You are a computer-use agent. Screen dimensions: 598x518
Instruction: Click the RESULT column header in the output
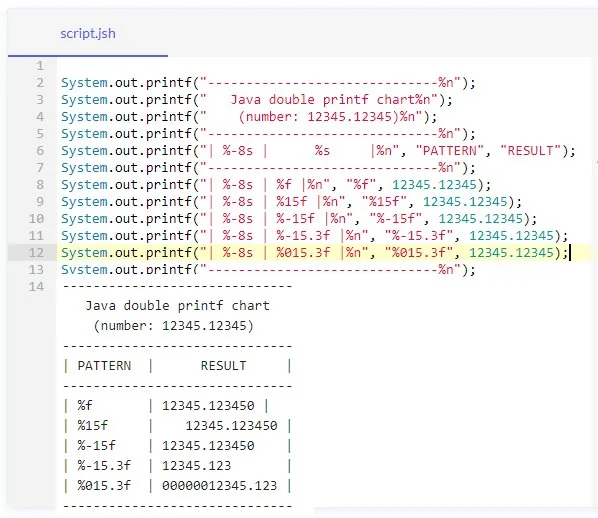(x=223, y=366)
